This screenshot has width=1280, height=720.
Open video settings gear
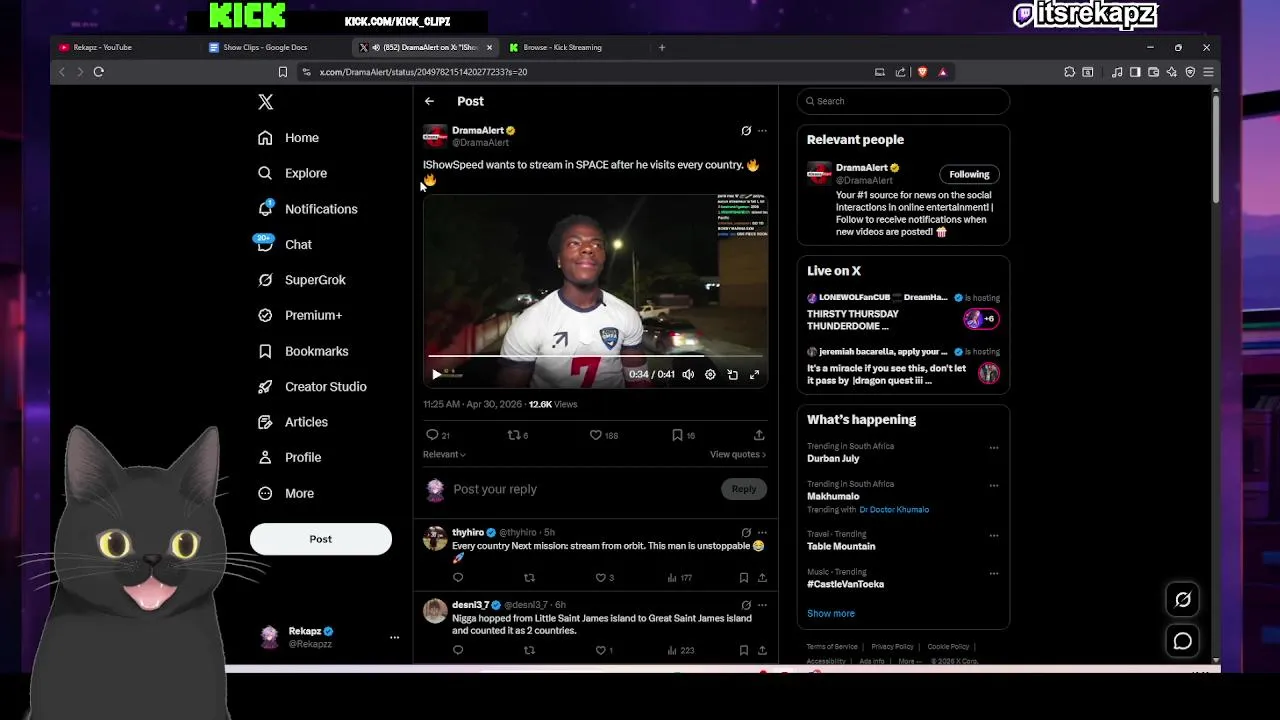coord(710,374)
